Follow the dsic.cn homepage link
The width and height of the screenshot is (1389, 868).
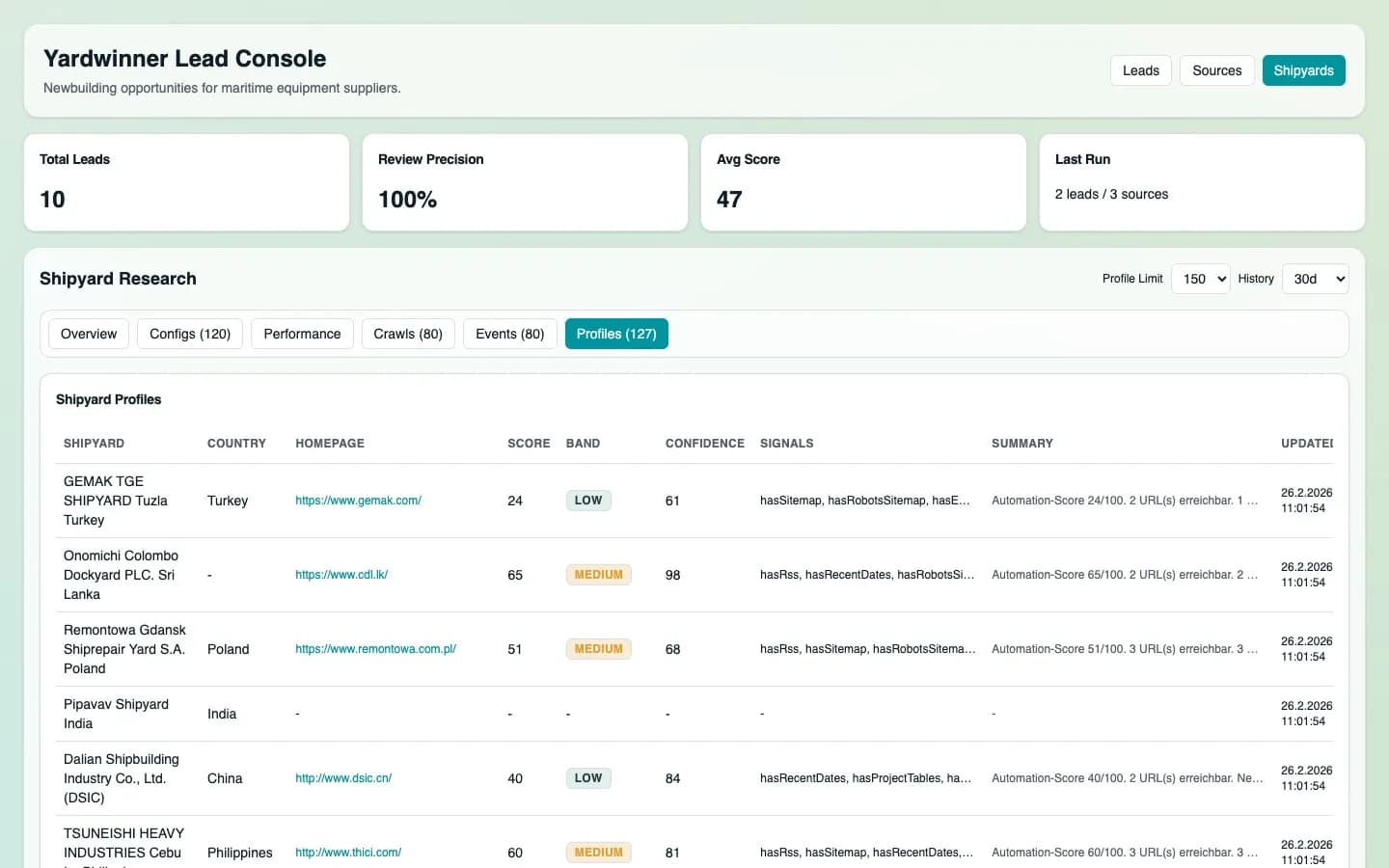(343, 778)
